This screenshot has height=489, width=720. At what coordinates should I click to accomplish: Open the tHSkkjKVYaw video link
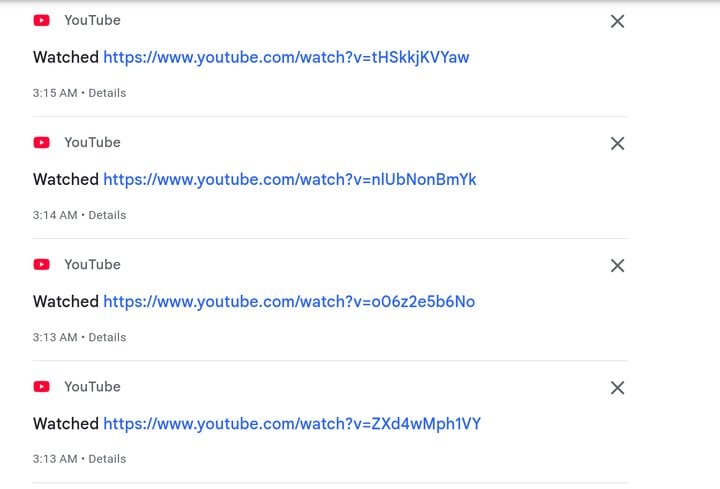286,57
